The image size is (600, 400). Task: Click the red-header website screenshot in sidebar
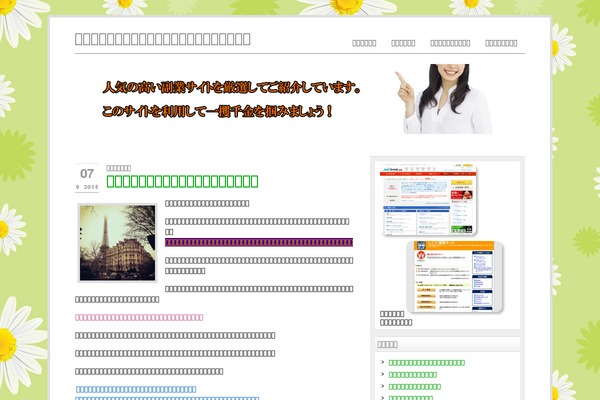pyautogui.click(x=429, y=200)
